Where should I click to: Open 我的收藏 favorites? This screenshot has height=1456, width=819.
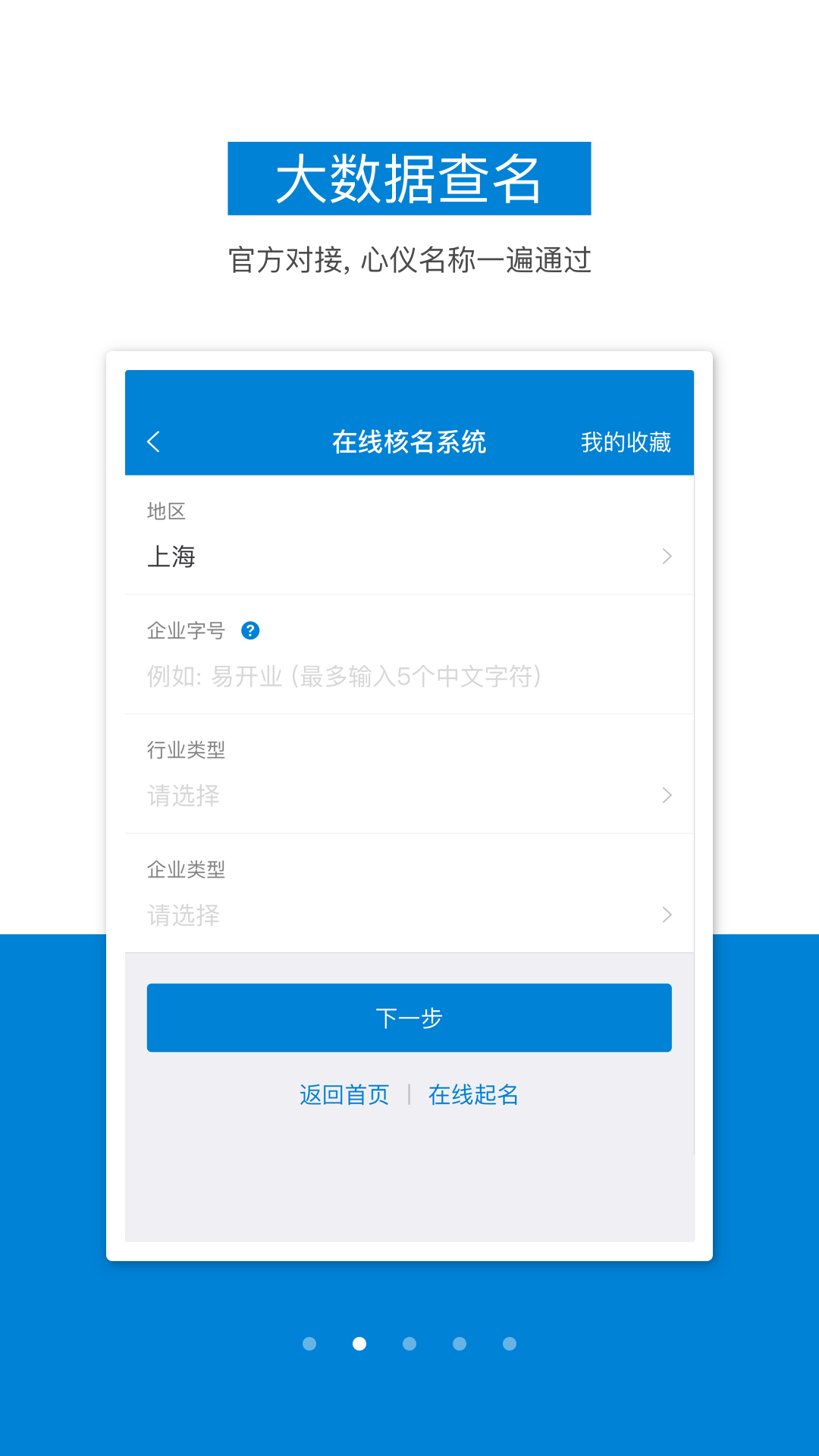click(x=626, y=442)
